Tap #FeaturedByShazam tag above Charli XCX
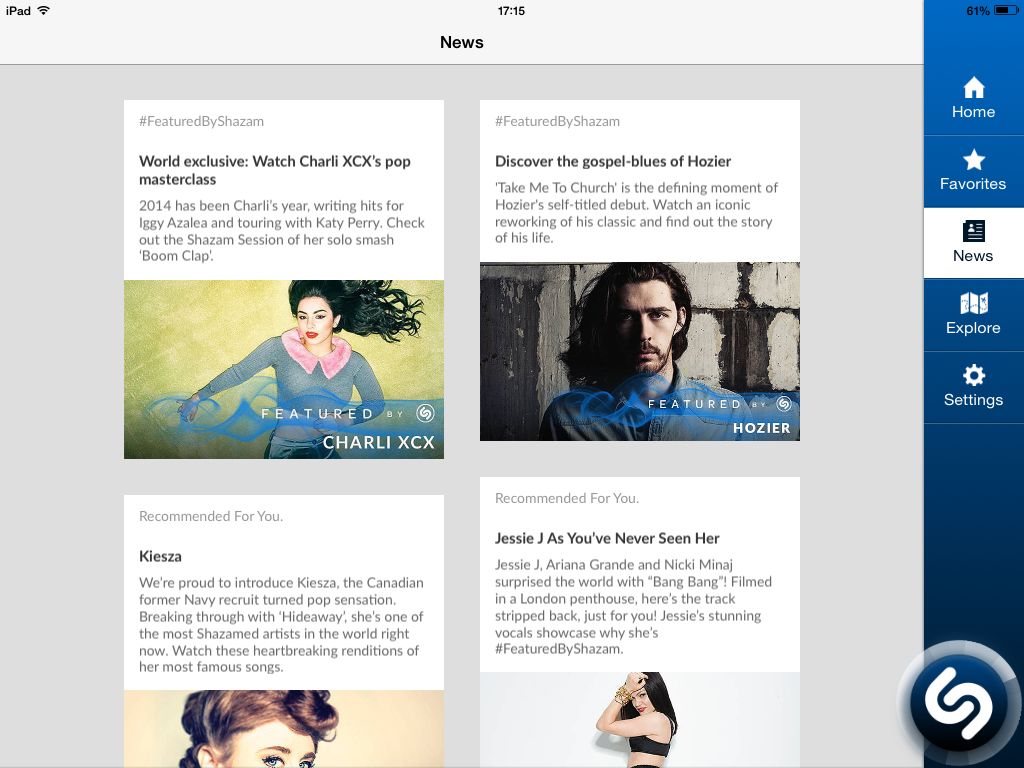1024x768 pixels. tap(201, 121)
